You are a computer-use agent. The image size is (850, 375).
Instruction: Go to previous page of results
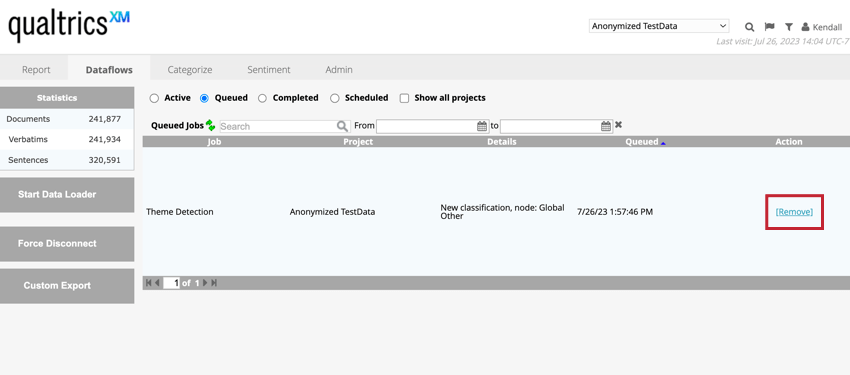(x=157, y=283)
